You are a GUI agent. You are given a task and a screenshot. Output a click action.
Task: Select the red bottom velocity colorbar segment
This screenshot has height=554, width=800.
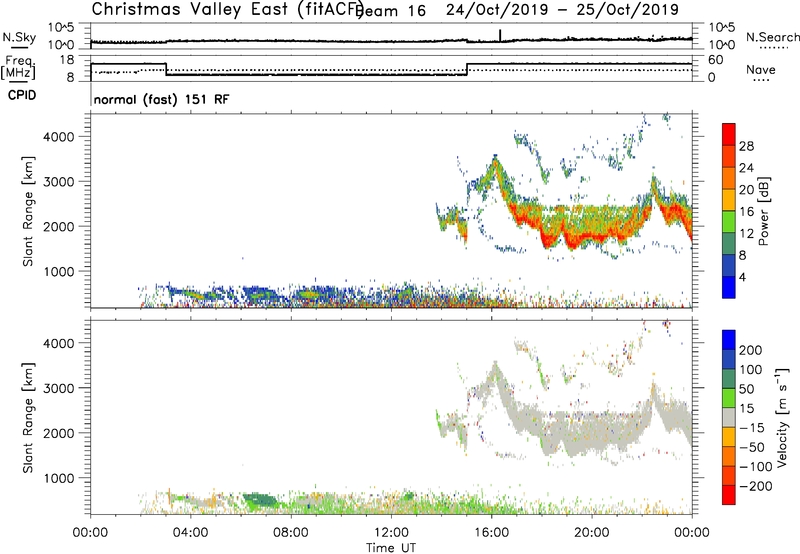point(729,495)
